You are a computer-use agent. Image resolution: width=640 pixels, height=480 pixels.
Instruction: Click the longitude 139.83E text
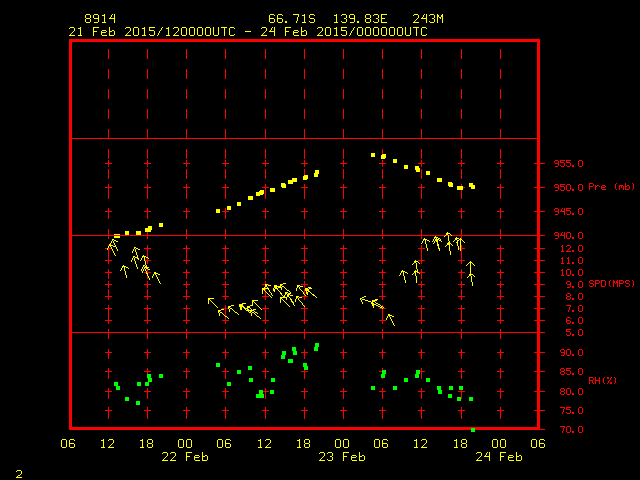[362, 19]
